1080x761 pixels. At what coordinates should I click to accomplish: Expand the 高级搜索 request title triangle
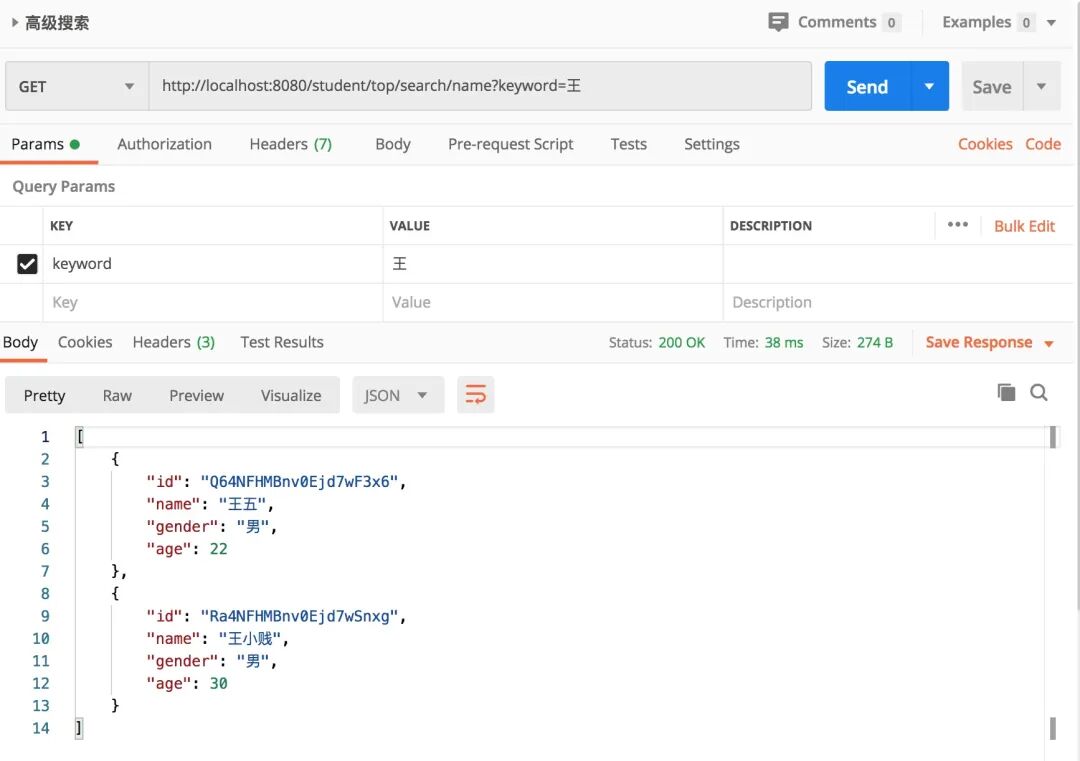click(14, 22)
